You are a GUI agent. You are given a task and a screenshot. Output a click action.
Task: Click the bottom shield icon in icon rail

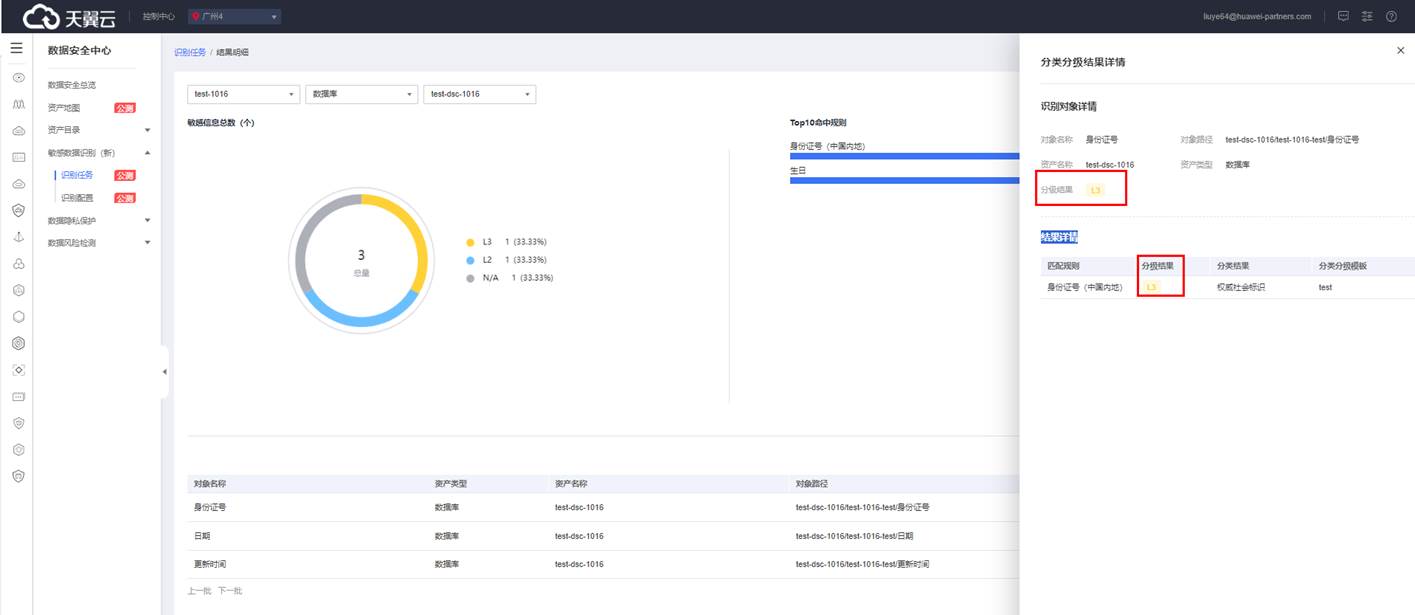coord(18,476)
